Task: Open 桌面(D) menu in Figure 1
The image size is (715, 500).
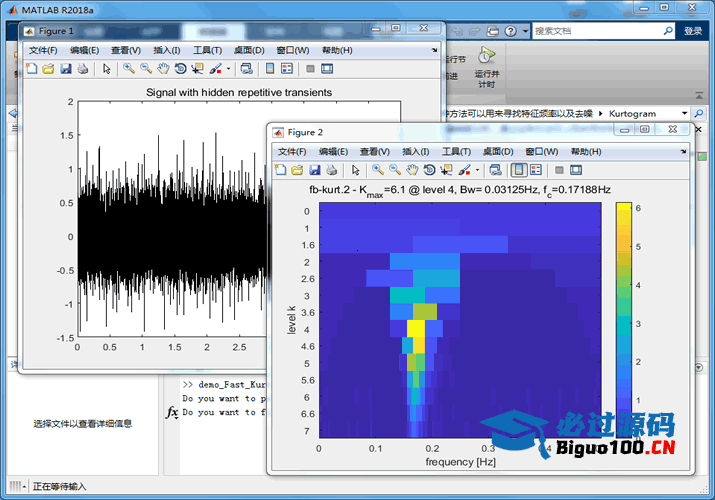Action: (x=249, y=50)
